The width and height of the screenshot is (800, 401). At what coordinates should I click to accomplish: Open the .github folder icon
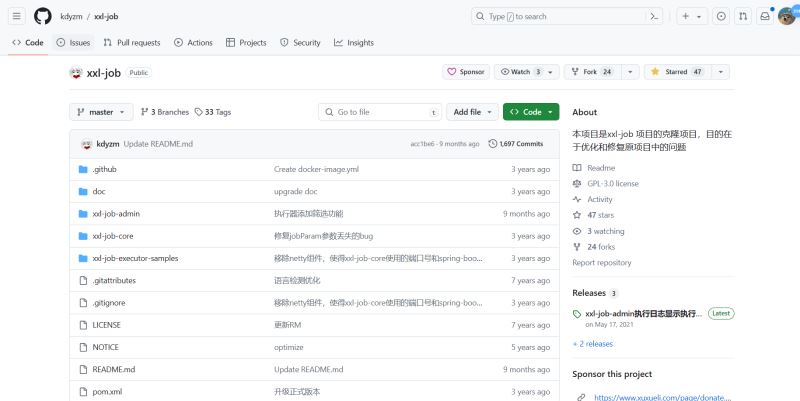tap(83, 169)
